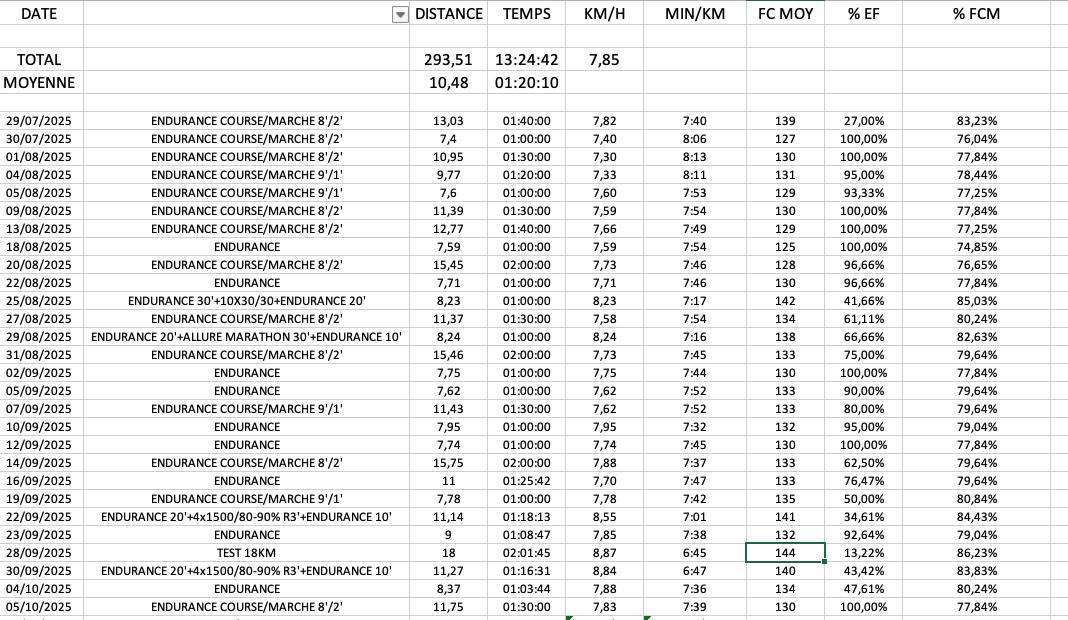The width and height of the screenshot is (1068, 620).
Task: Click the TEST 18KM workout cell
Action: pyautogui.click(x=247, y=553)
